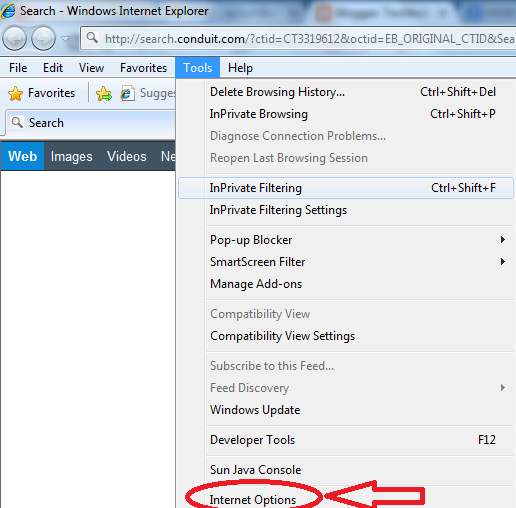
Task: Open the Edit menu
Action: coord(53,68)
